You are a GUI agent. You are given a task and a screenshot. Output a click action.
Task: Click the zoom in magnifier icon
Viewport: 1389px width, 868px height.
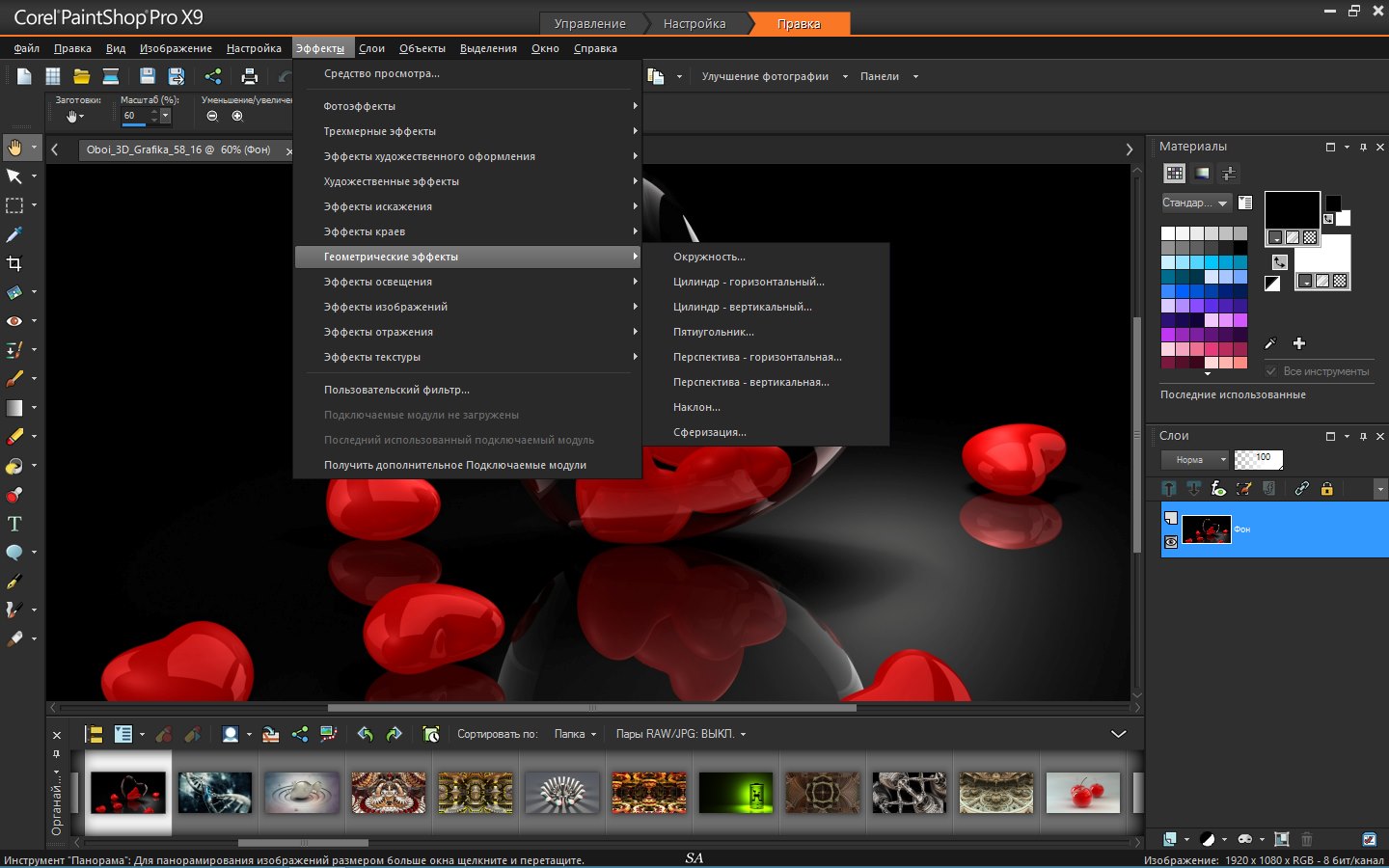(x=237, y=116)
